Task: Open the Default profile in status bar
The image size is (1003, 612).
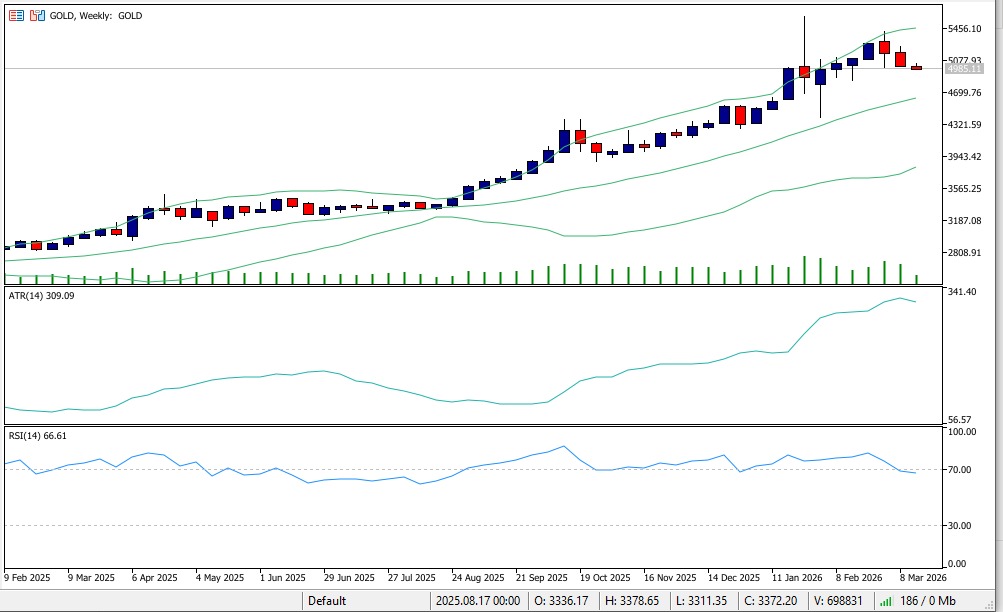Action: pos(327,601)
